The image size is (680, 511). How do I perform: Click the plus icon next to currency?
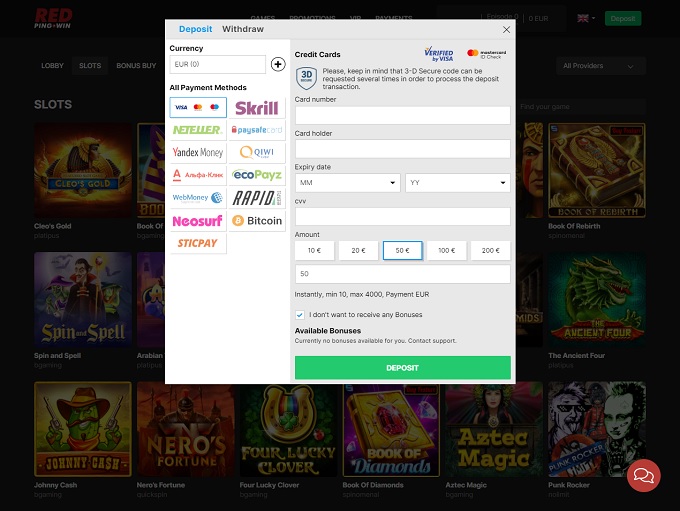click(x=278, y=65)
